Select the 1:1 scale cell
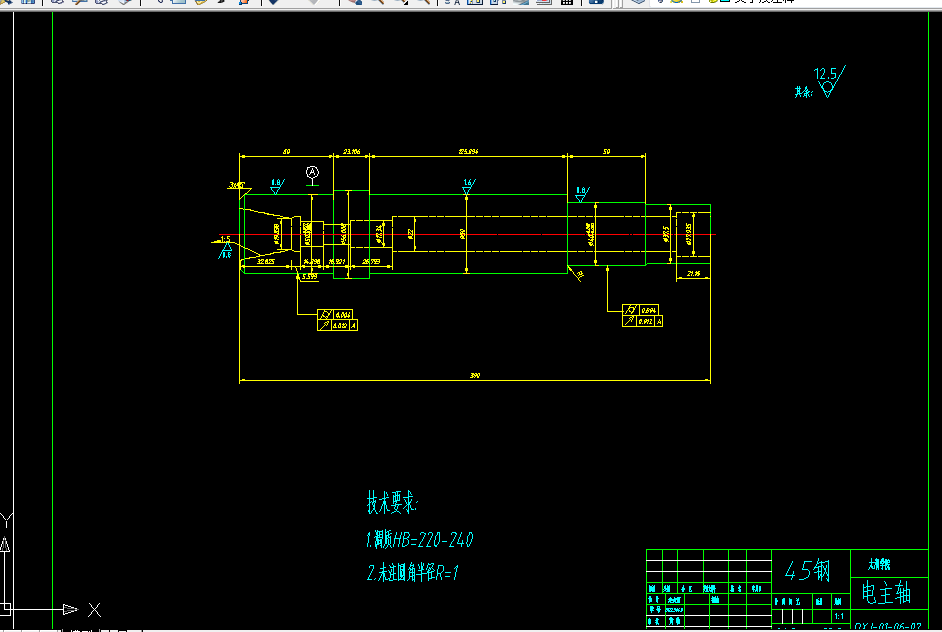Screen dimensions: 942x632 [839, 616]
